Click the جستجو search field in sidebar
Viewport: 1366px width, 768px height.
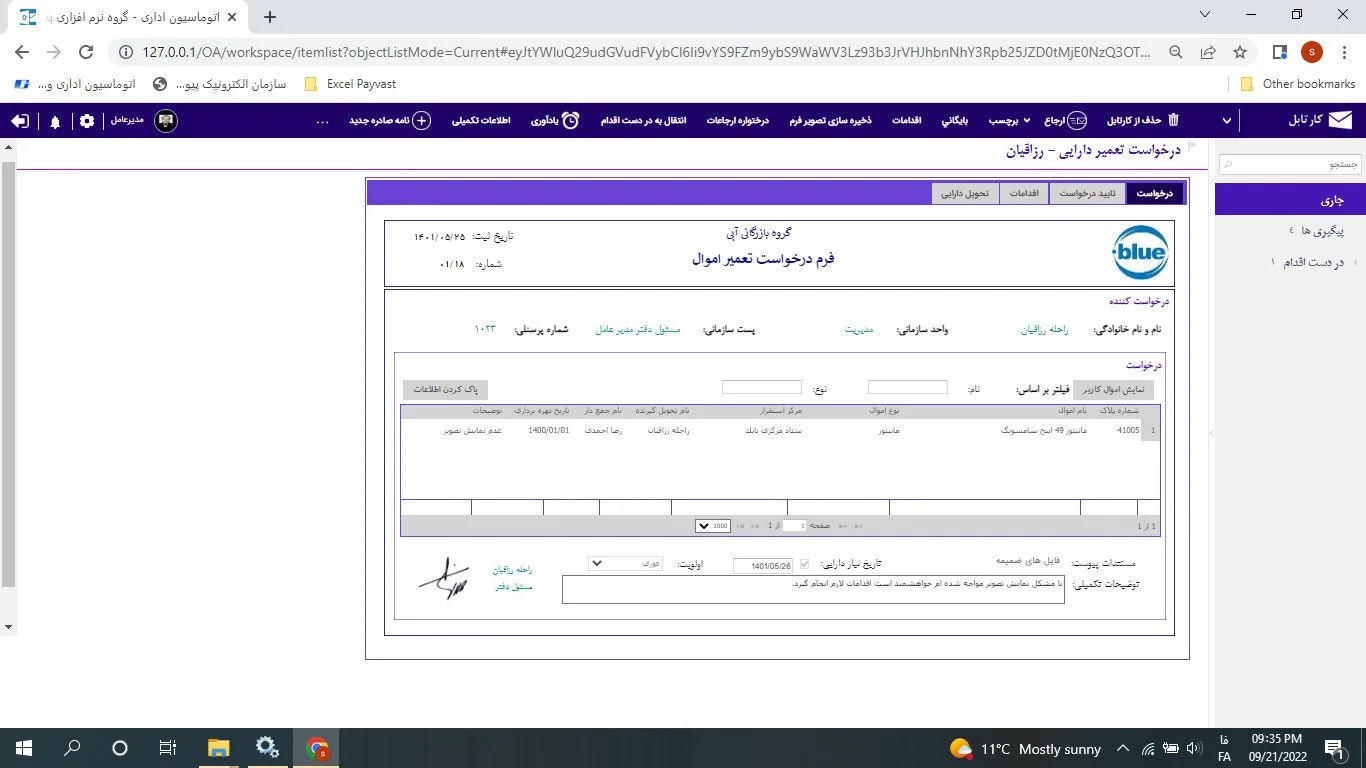pyautogui.click(x=1289, y=163)
